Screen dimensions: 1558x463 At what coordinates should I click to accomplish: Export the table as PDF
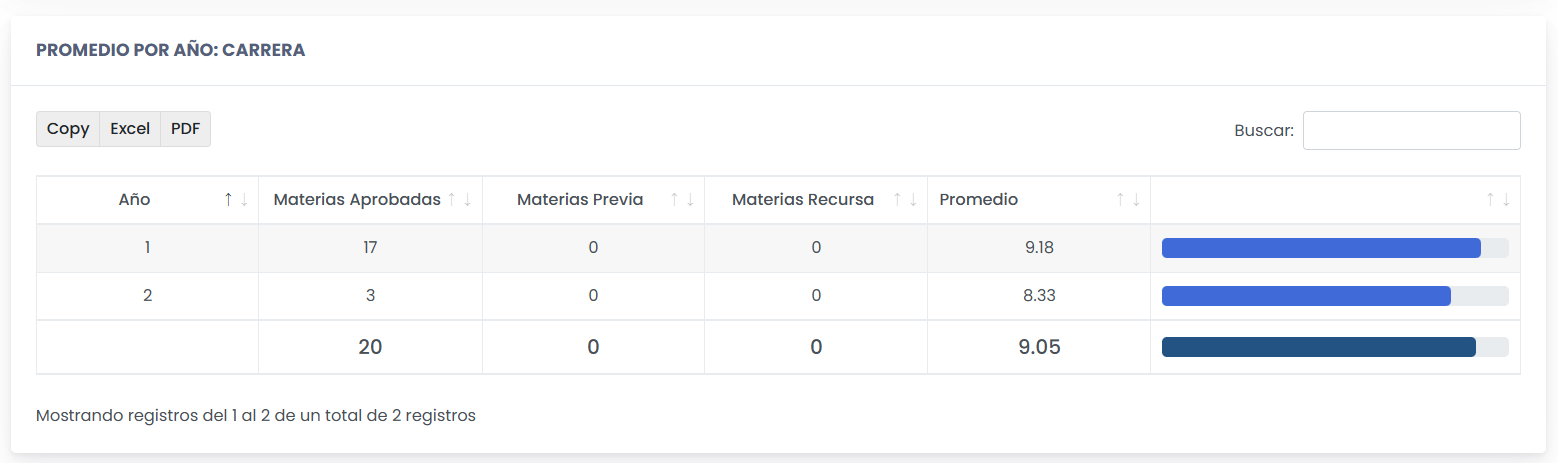tap(185, 129)
